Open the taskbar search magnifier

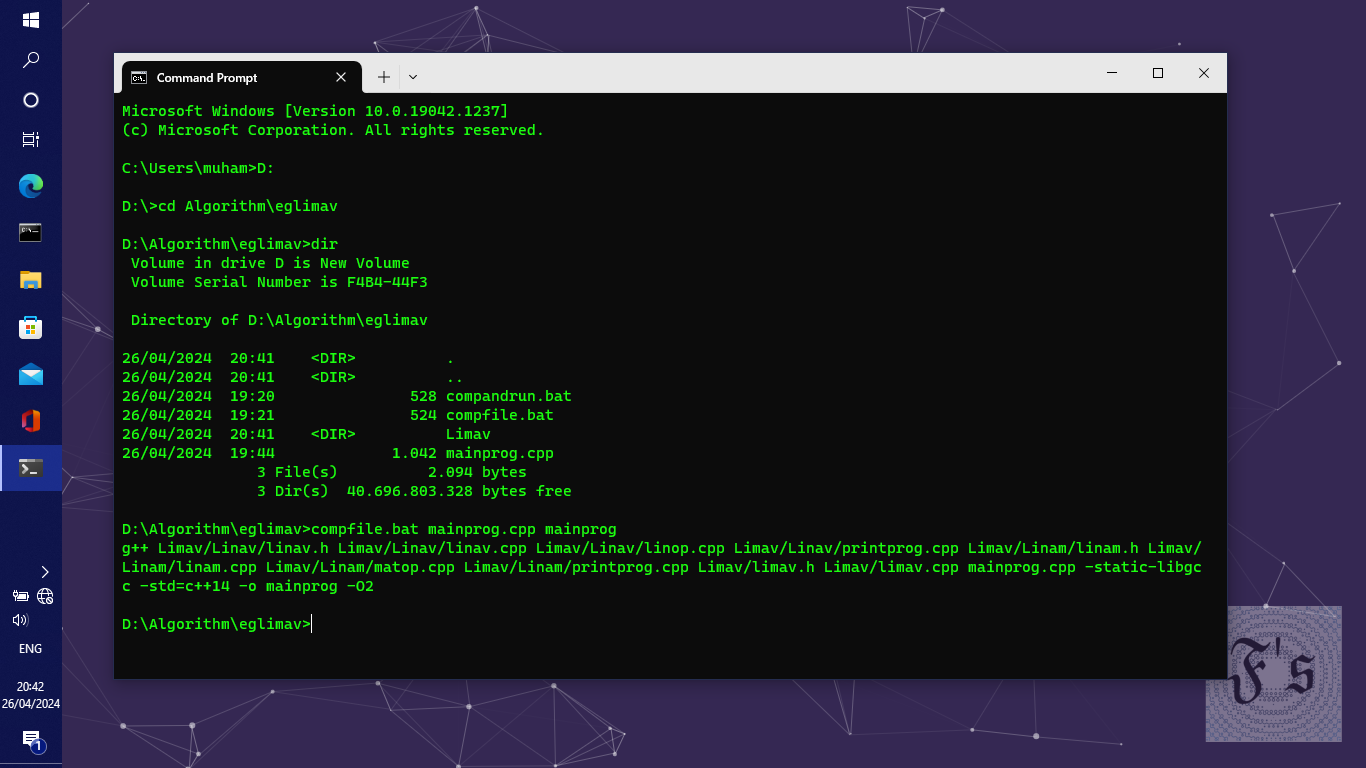click(30, 60)
